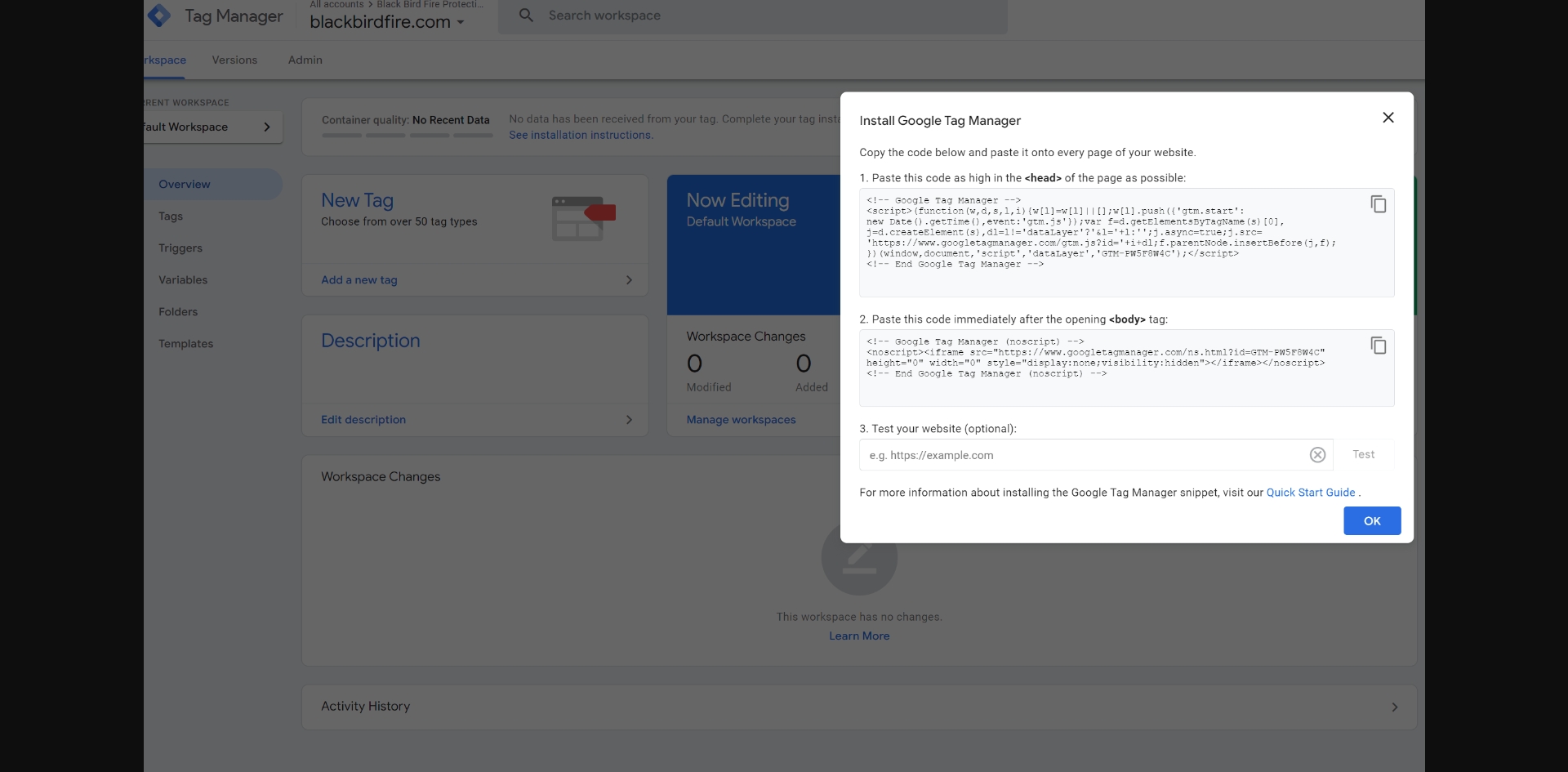Viewport: 1568px width, 772px height.
Task: Open Add a new tag chevron
Action: pos(629,280)
